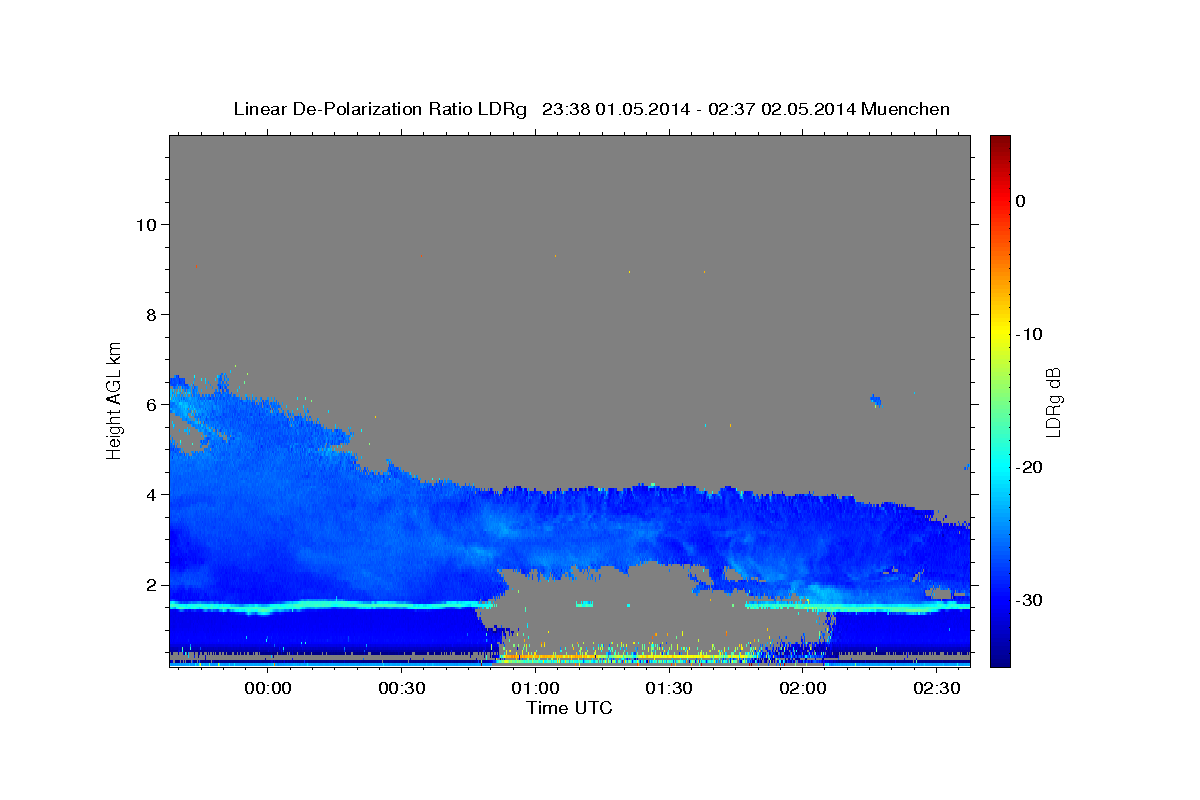Click the height label '8'
This screenshot has height=800, width=1200.
pyautogui.click(x=149, y=315)
